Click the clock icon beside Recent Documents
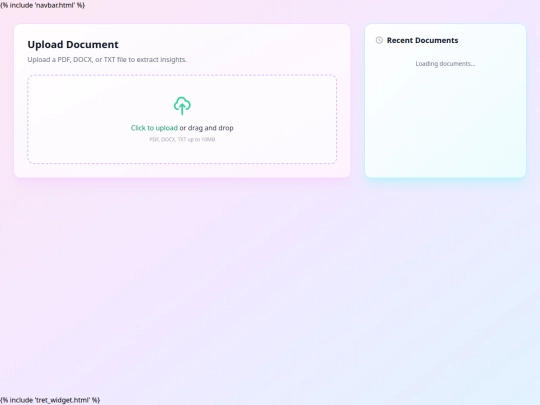The width and height of the screenshot is (540, 405). click(379, 40)
